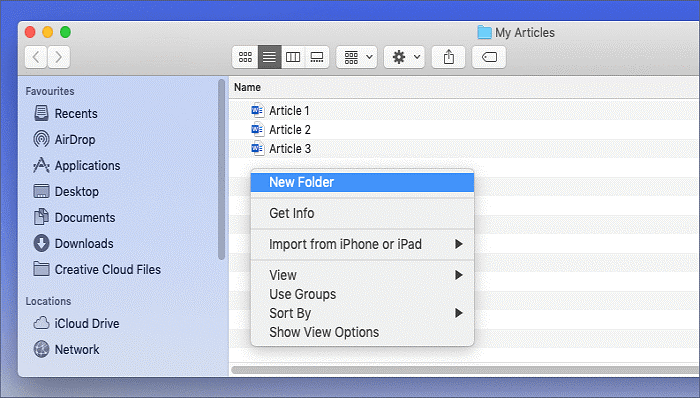Go forward with the right arrow button

[59, 57]
